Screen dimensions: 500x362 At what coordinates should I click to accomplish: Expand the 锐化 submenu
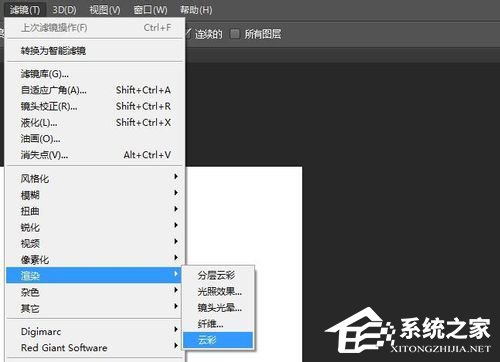coord(95,227)
